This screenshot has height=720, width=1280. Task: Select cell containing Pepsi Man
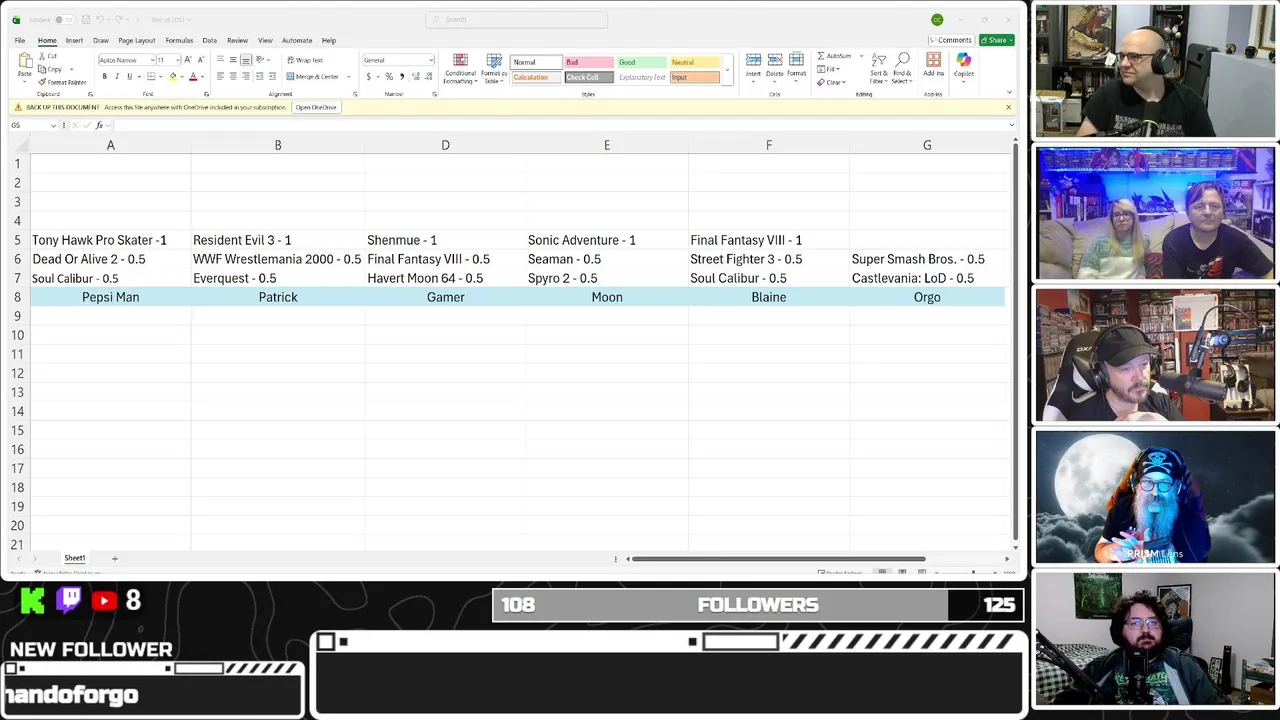pyautogui.click(x=111, y=297)
